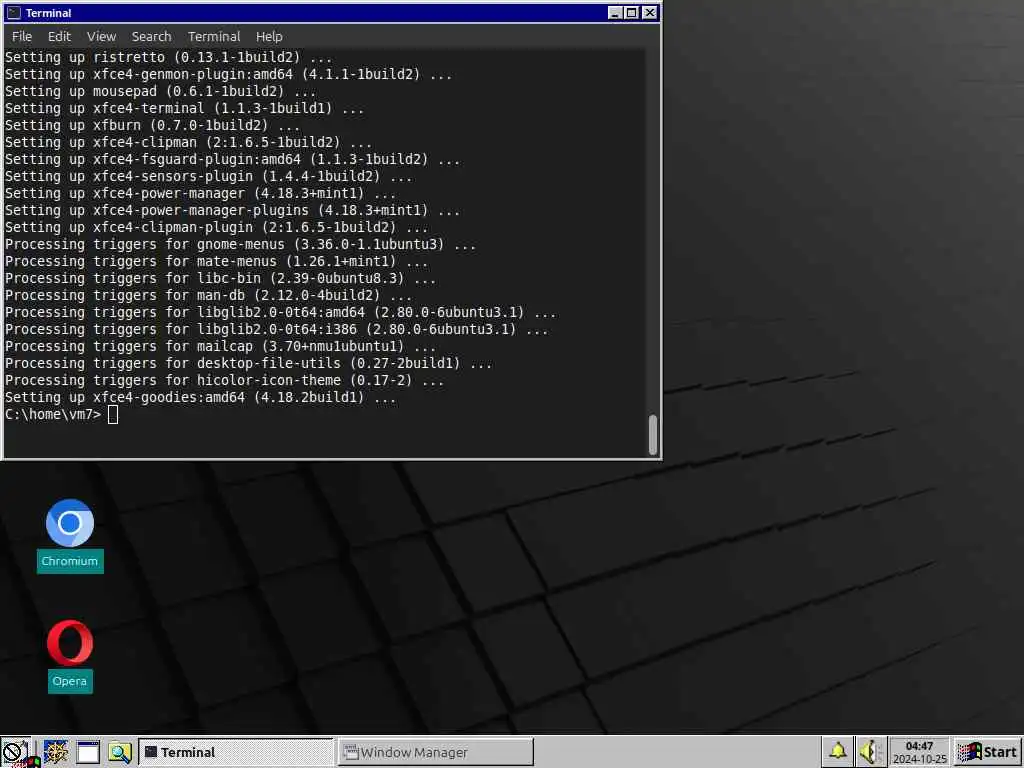
Task: Click the clock showing 04:47
Action: (x=919, y=752)
